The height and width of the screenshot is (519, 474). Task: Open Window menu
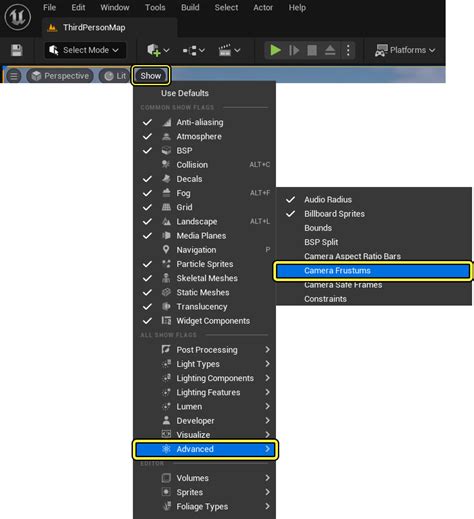(115, 7)
